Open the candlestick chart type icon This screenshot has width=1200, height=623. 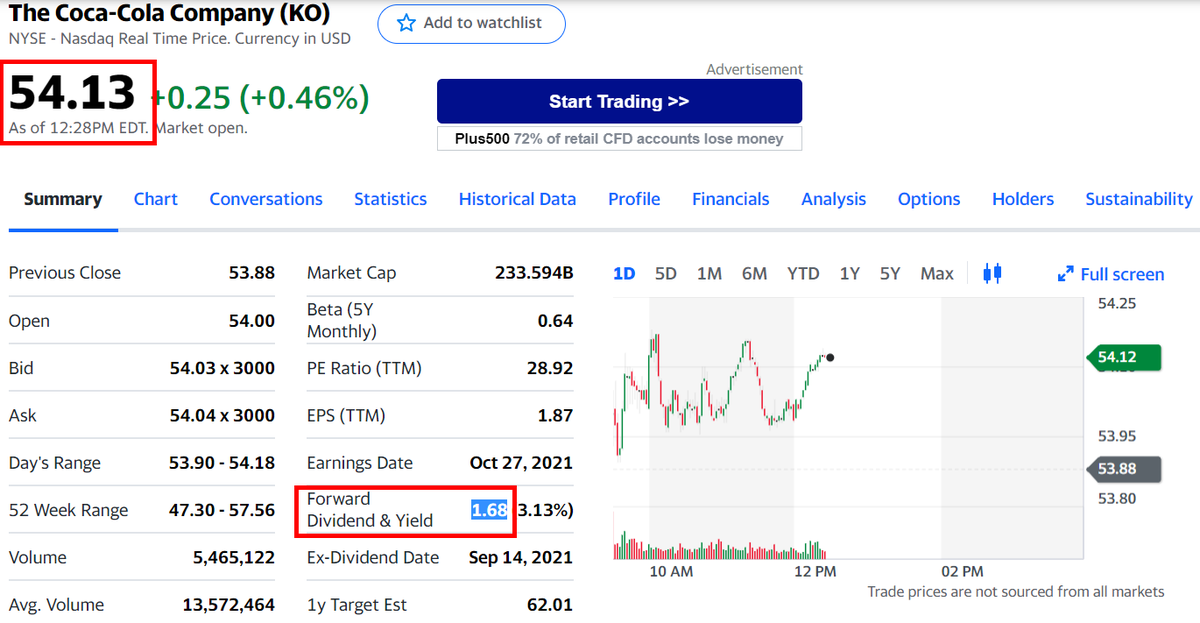point(992,273)
